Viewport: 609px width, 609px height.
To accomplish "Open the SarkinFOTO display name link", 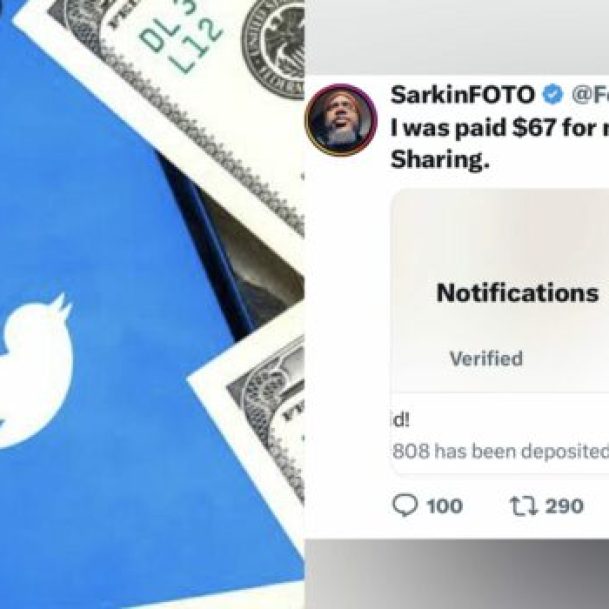I will pyautogui.click(x=462, y=95).
